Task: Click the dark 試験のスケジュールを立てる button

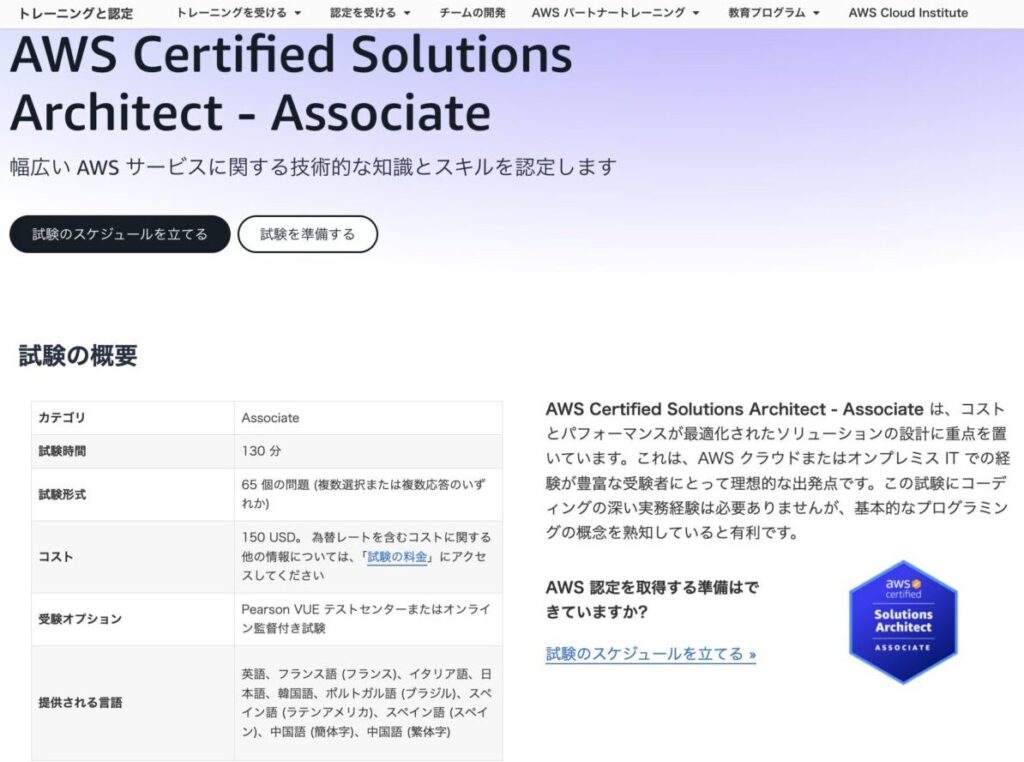Action: (120, 234)
